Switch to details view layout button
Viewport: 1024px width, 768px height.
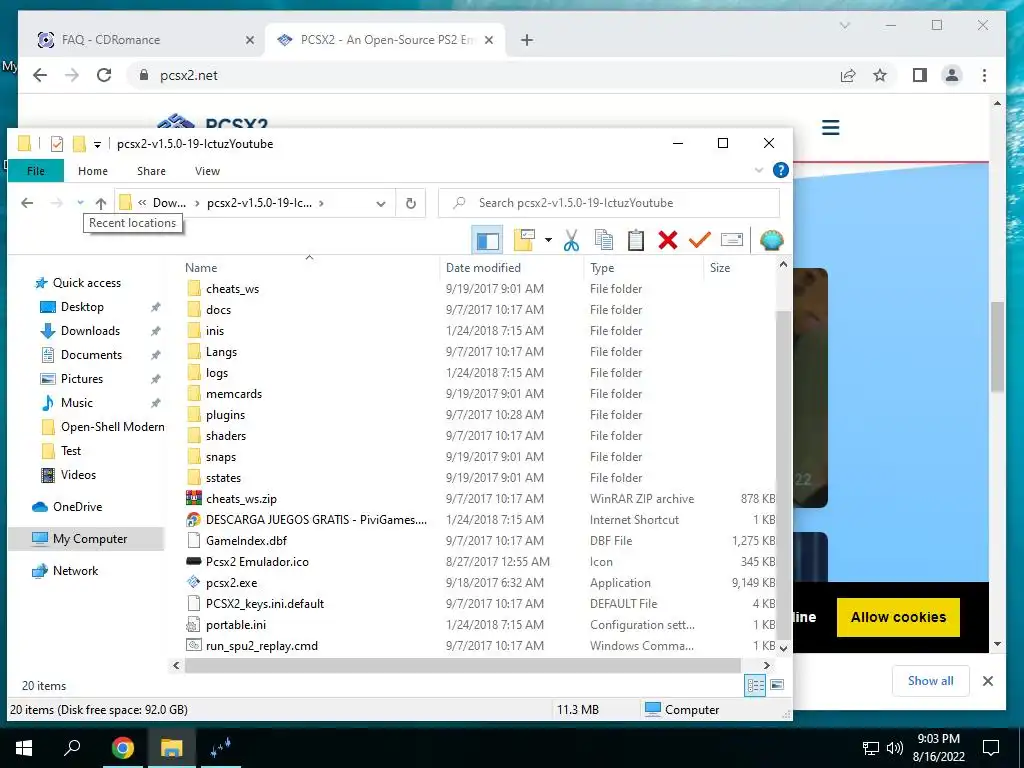pos(755,685)
